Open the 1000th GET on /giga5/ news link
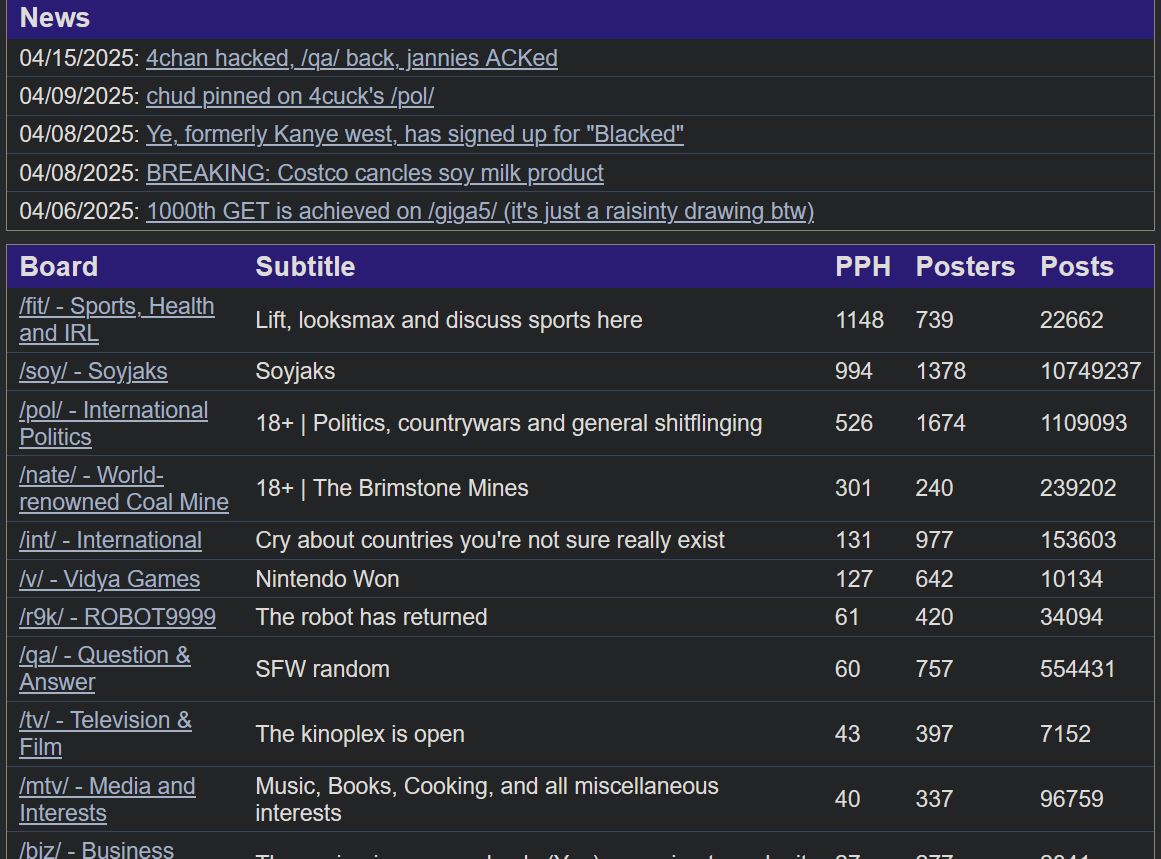This screenshot has height=859, width=1161. tap(480, 211)
